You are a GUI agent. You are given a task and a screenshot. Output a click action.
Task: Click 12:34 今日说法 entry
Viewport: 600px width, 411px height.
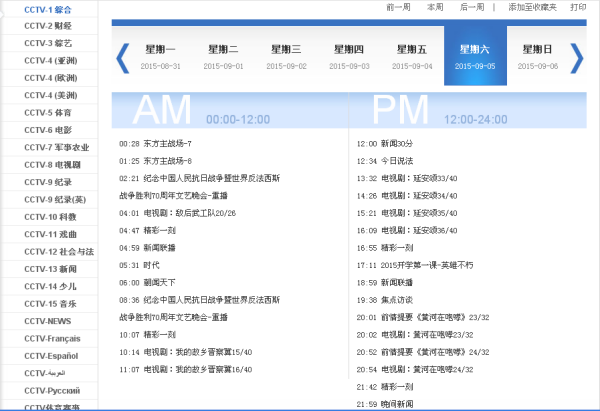tap(385, 161)
